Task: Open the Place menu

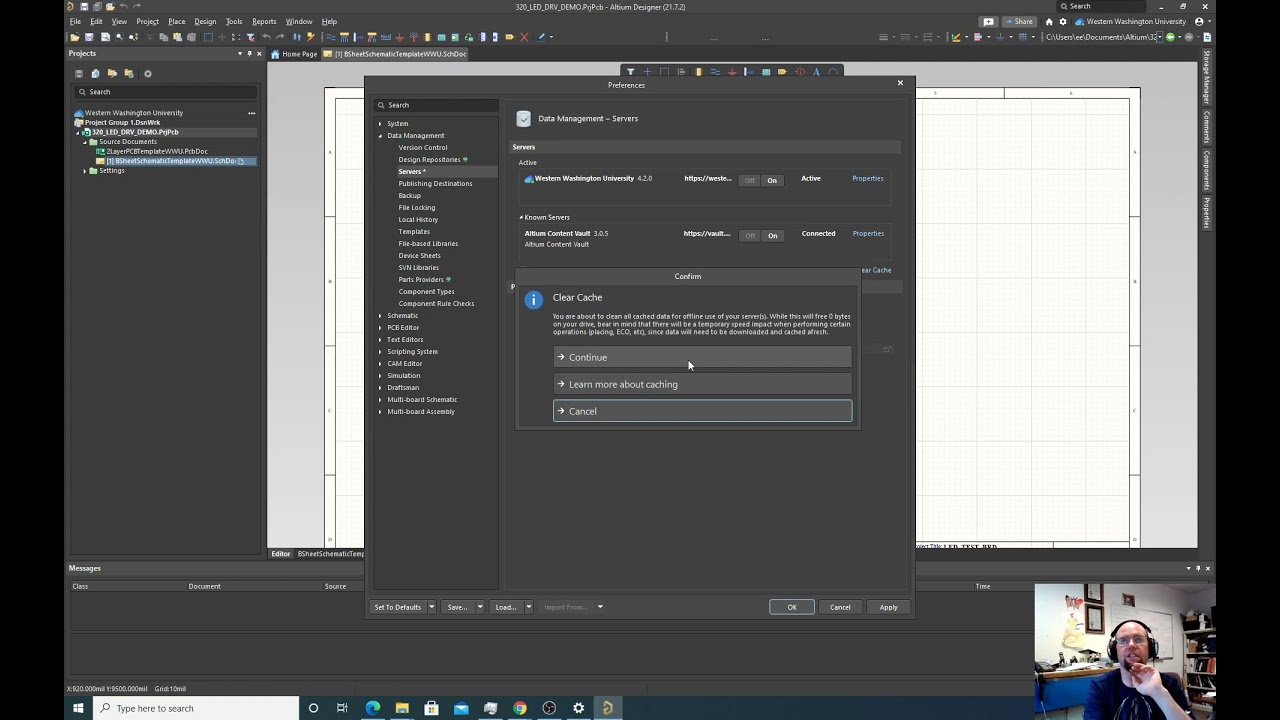Action: [x=176, y=21]
